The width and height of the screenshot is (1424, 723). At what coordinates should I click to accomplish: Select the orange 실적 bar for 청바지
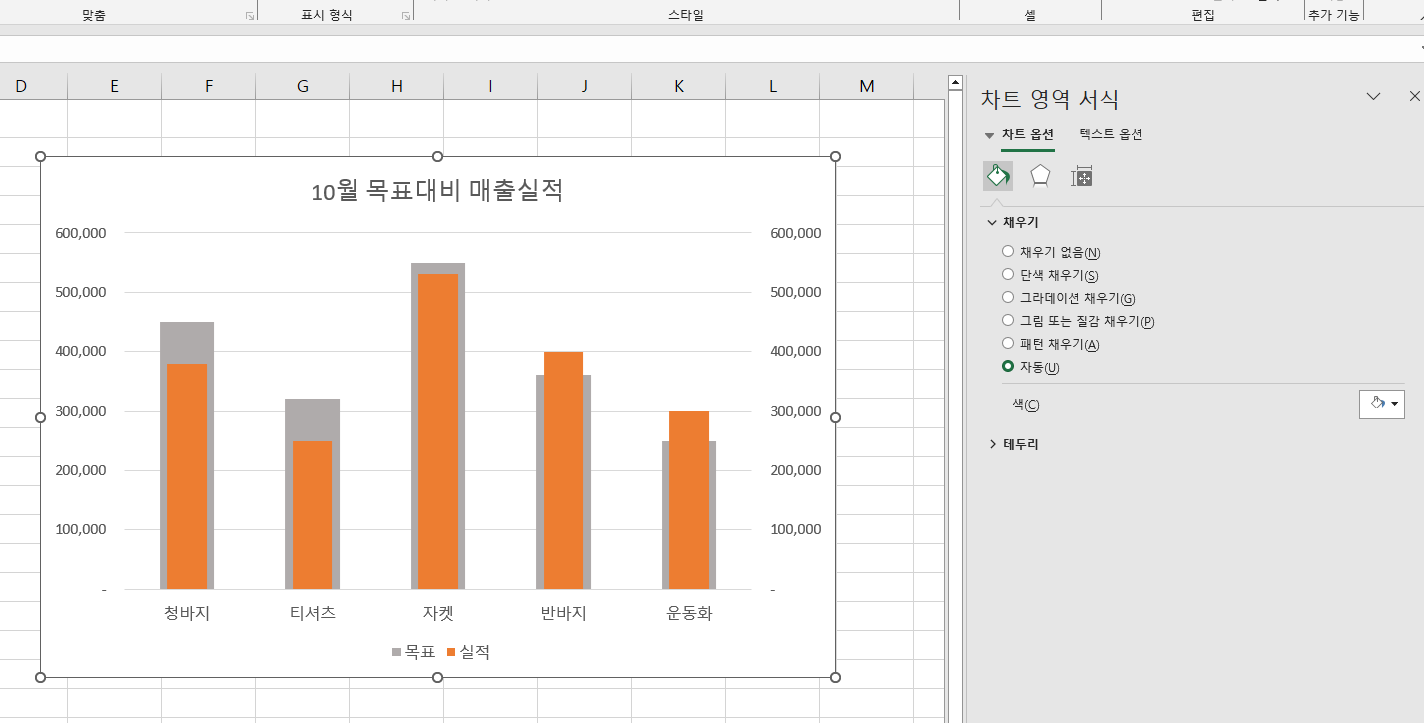tap(187, 476)
